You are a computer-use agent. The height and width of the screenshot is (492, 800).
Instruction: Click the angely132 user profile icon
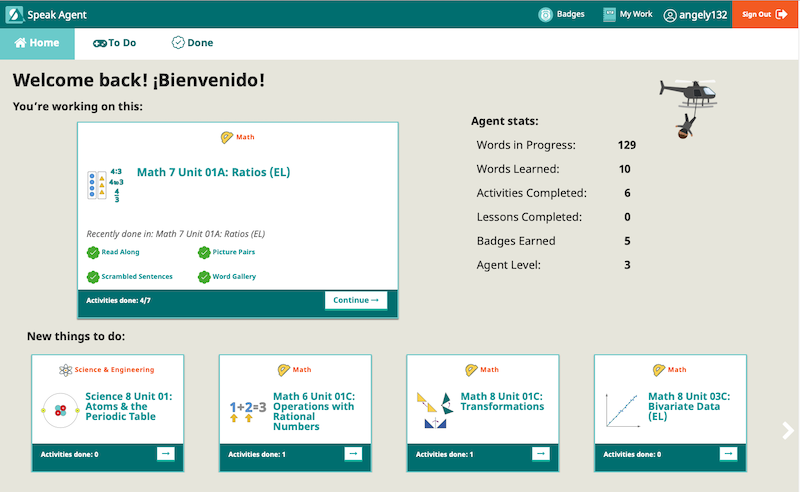670,15
